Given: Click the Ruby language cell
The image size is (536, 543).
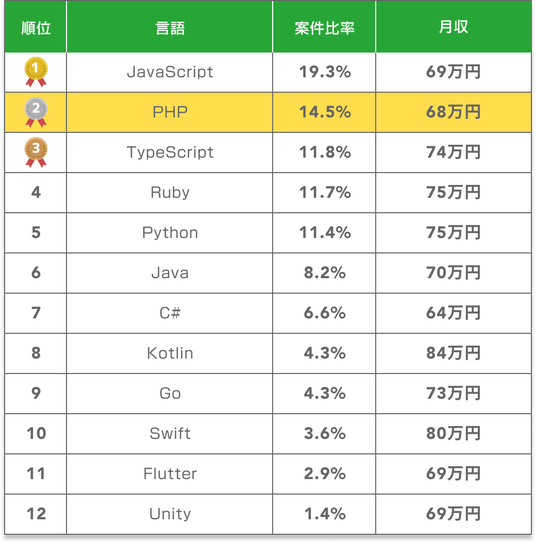Looking at the screenshot, I should tap(170, 193).
